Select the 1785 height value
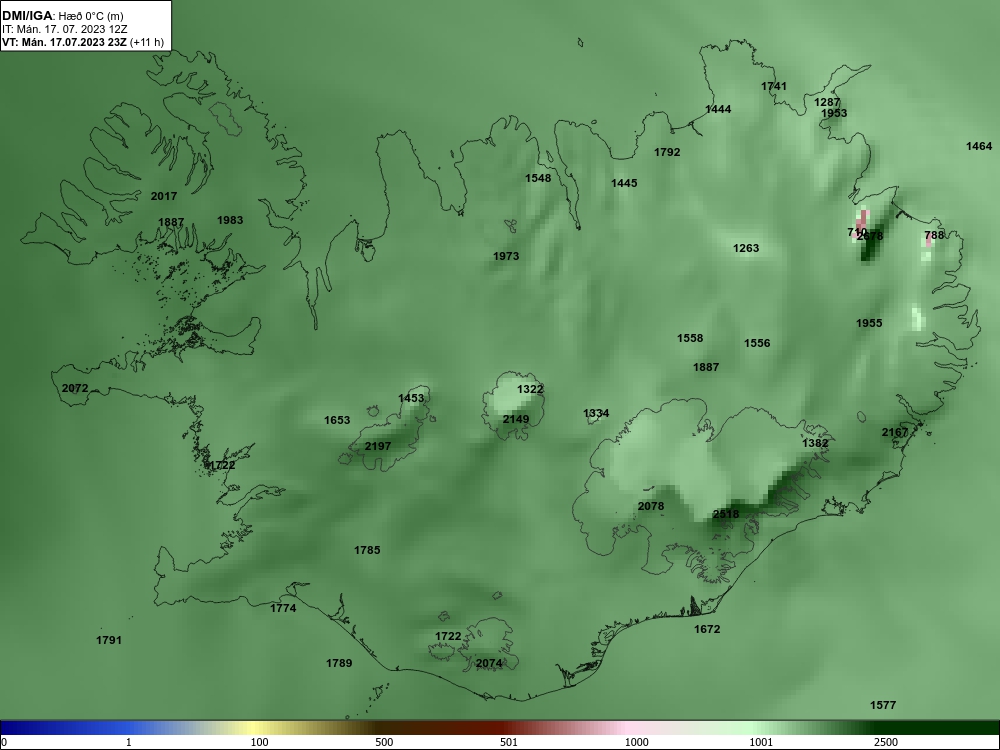The image size is (1000, 750). pos(367,550)
